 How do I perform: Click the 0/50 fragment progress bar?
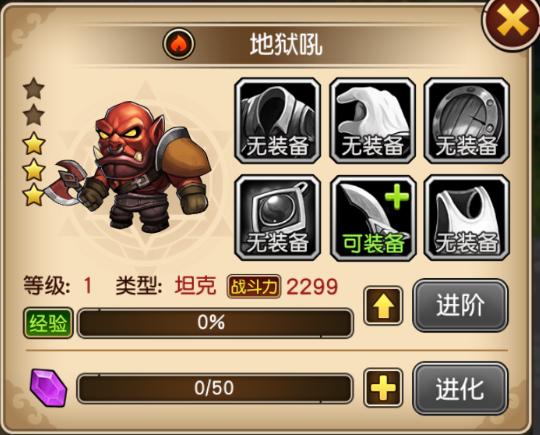(215, 388)
